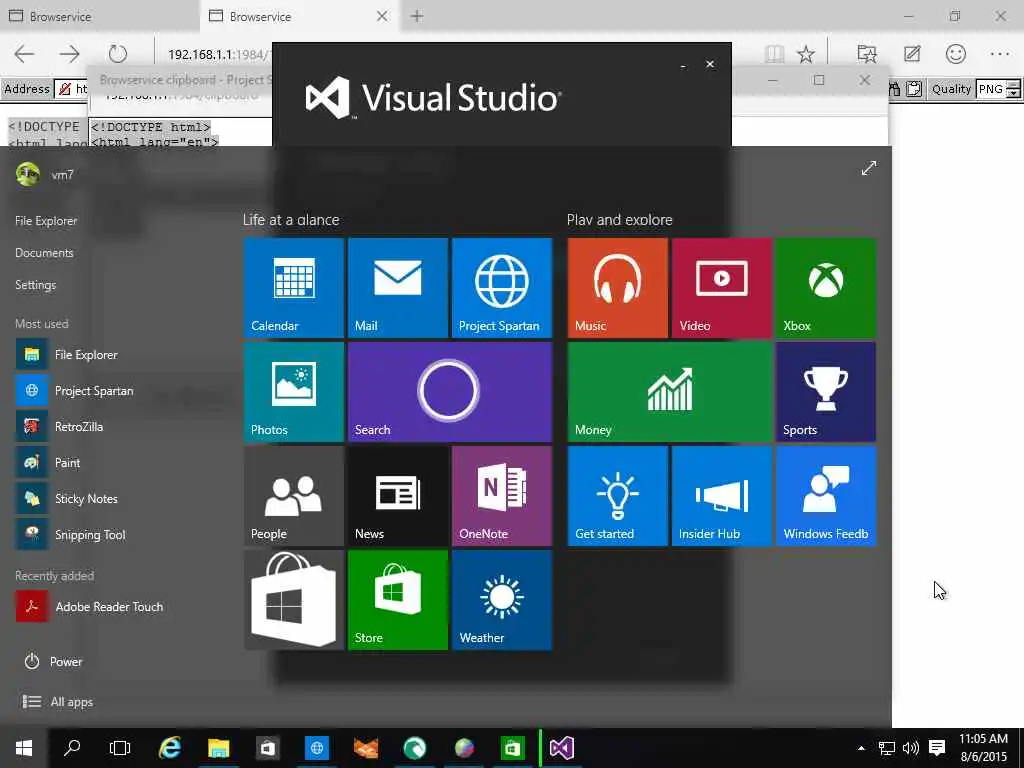
Task: Show hidden system tray icons
Action: click(861, 748)
